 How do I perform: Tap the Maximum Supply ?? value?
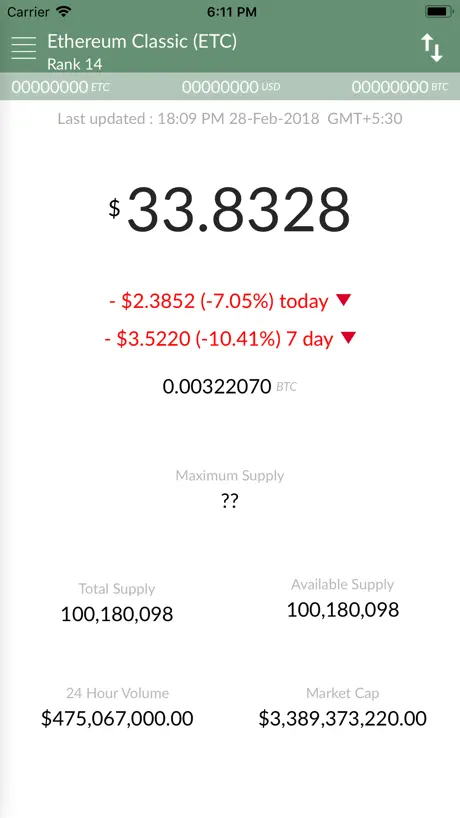pyautogui.click(x=229, y=502)
